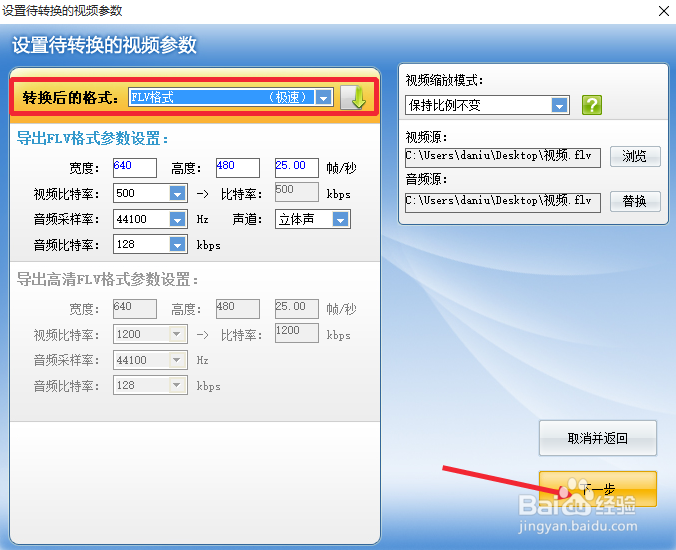Close the video parameters dialog
The width and height of the screenshot is (676, 550).
(664, 11)
